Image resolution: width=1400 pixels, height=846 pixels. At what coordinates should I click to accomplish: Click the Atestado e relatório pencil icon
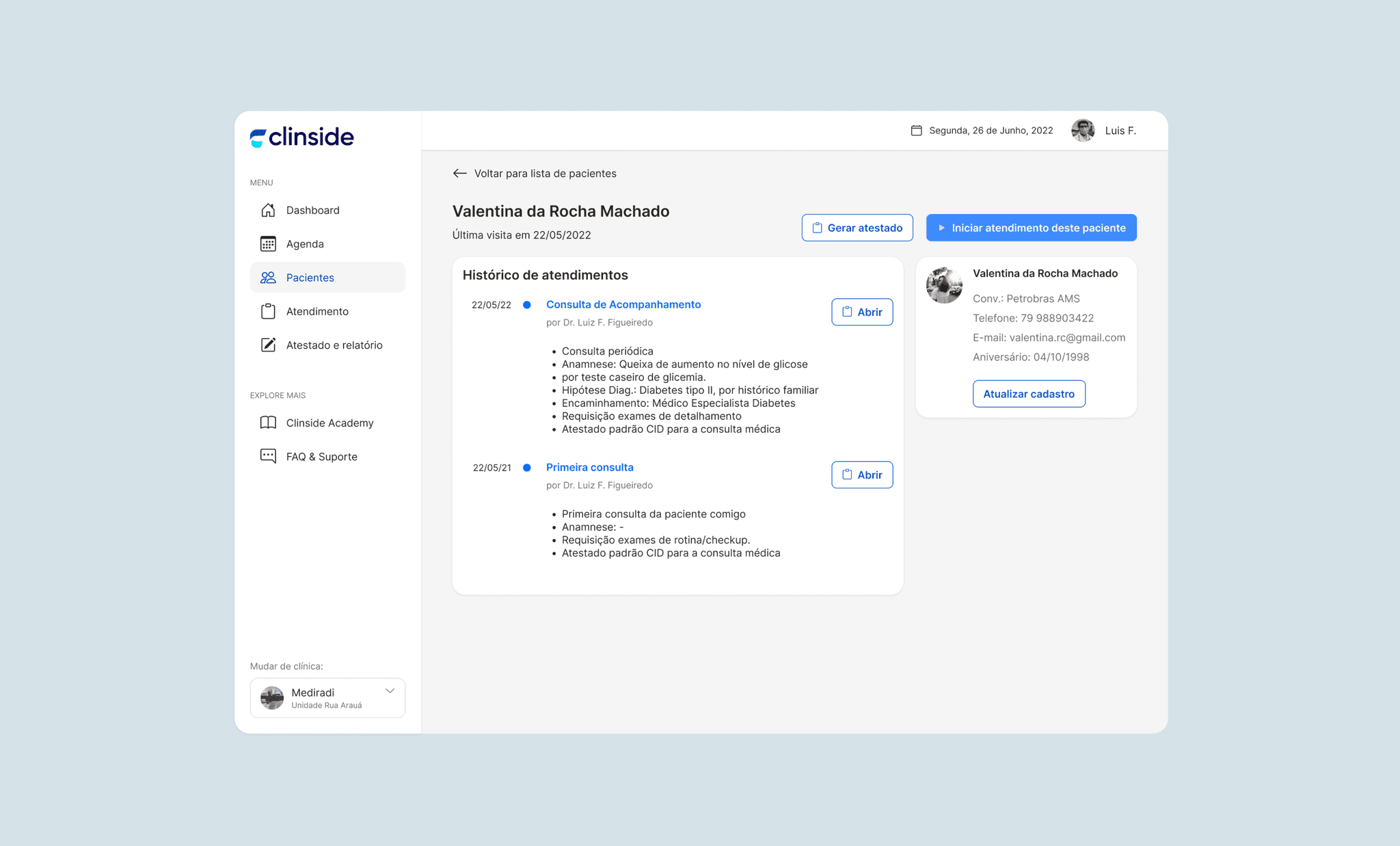point(268,345)
